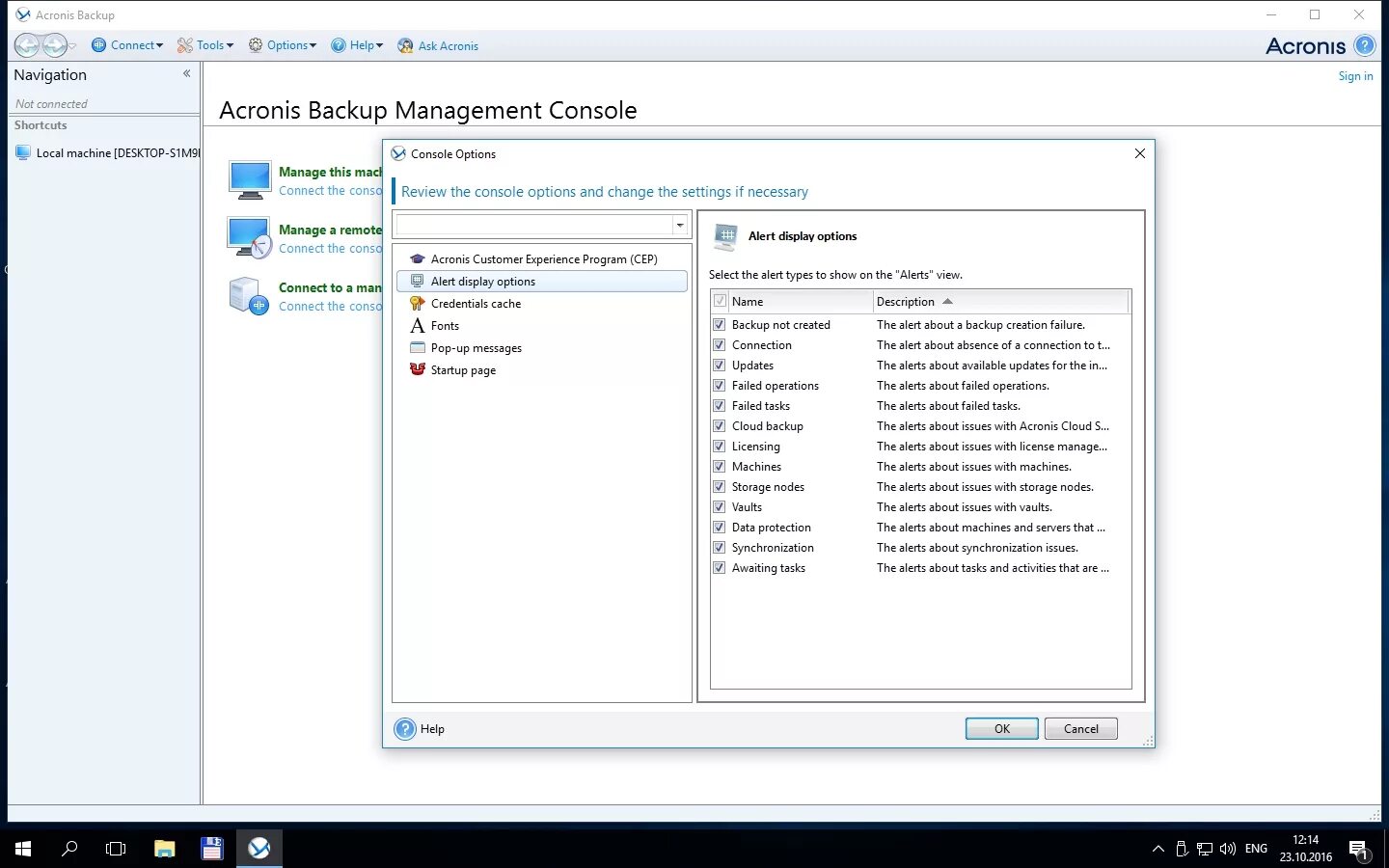Uncheck the Cloud backup checkbox

[x=720, y=425]
